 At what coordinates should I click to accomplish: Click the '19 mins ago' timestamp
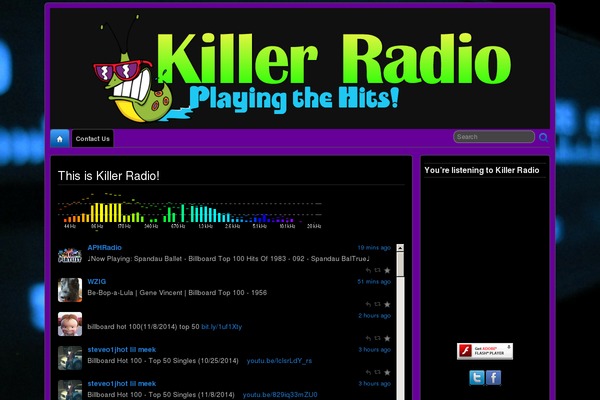coord(374,248)
